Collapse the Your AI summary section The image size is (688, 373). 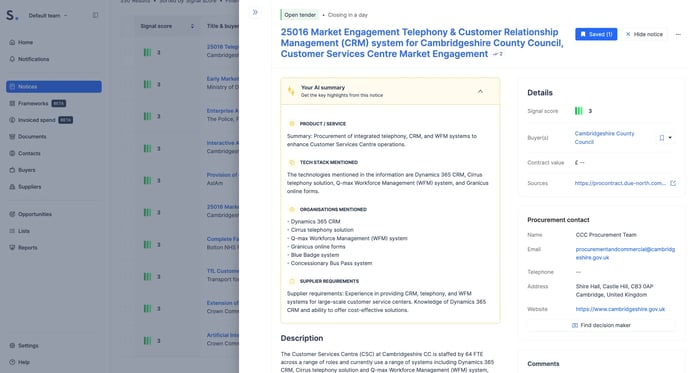pos(480,91)
